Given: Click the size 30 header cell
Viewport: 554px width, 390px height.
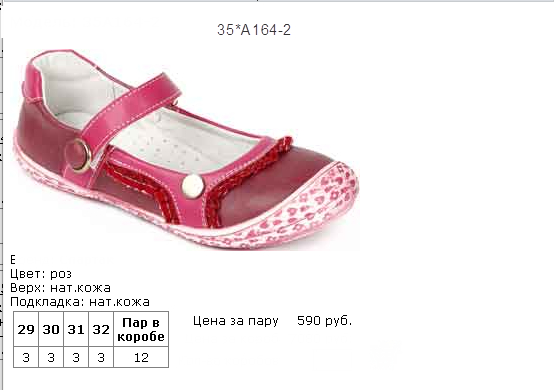Looking at the screenshot, I should pos(51,329).
